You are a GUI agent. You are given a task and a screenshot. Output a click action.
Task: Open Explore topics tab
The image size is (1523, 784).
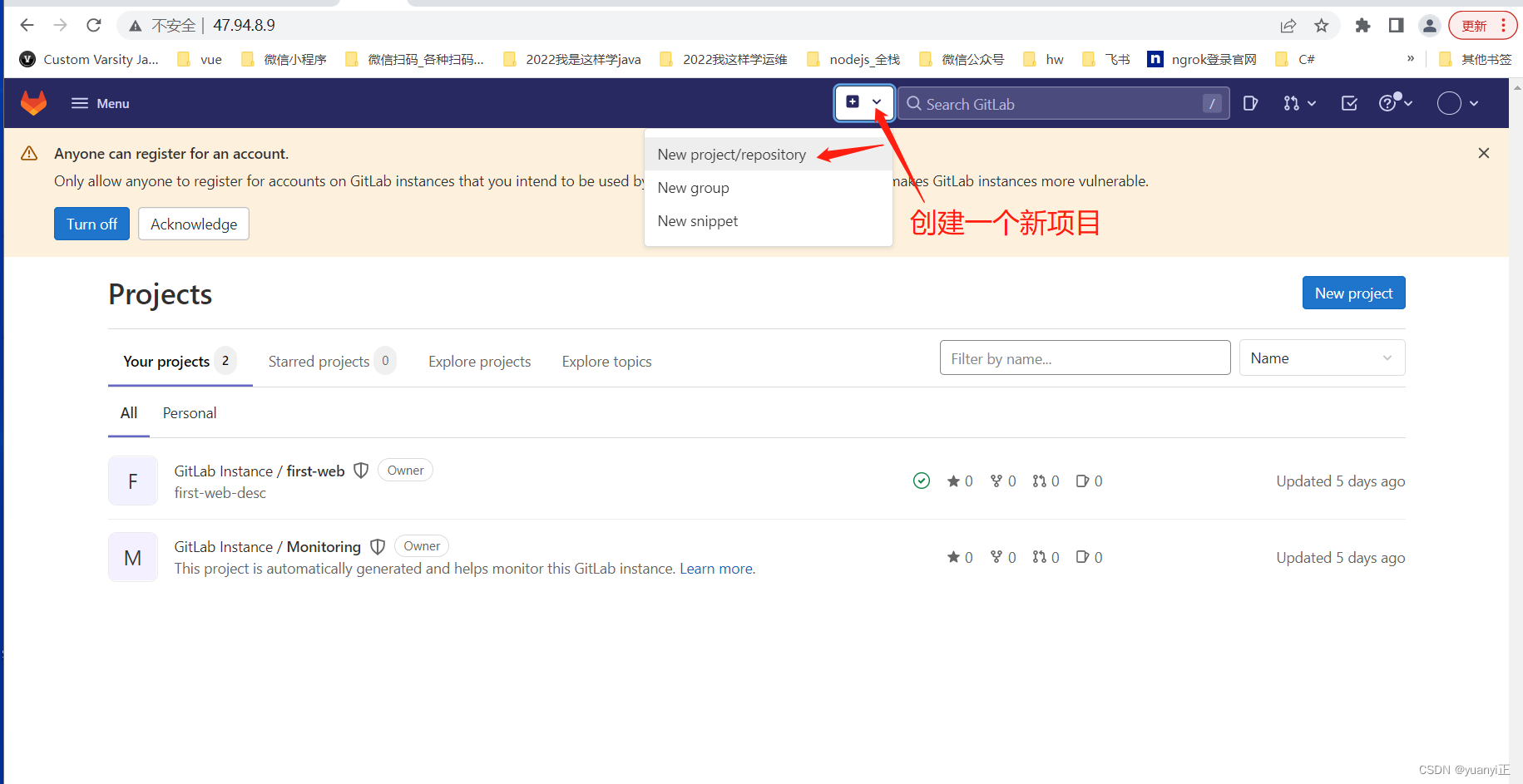[606, 361]
